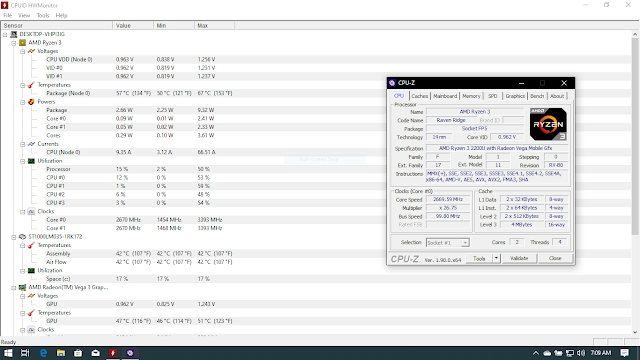Click the hard drive Utilization icon
640x360 pixels.
tap(31, 271)
